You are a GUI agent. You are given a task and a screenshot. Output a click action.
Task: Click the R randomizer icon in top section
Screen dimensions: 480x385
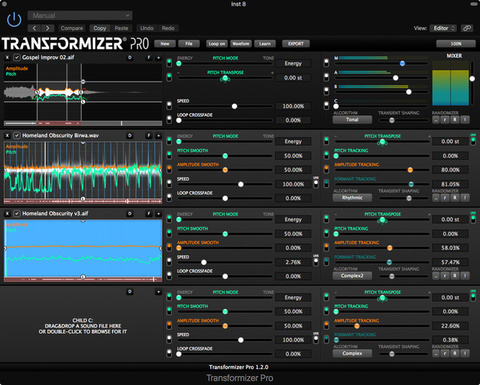(x=455, y=120)
